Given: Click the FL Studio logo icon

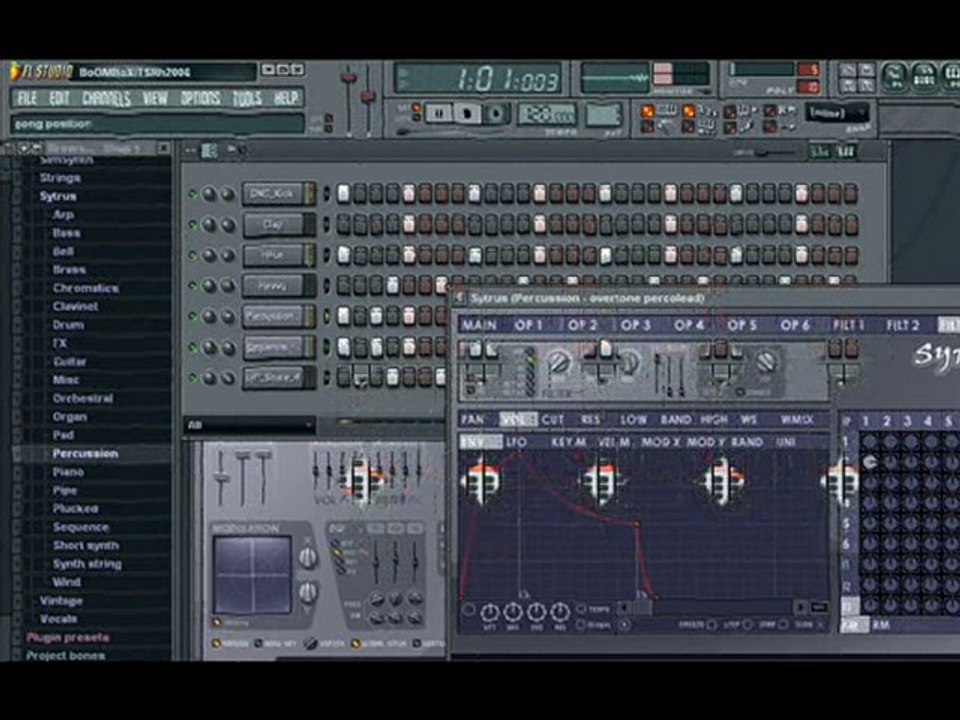Looking at the screenshot, I should pos(16,72).
